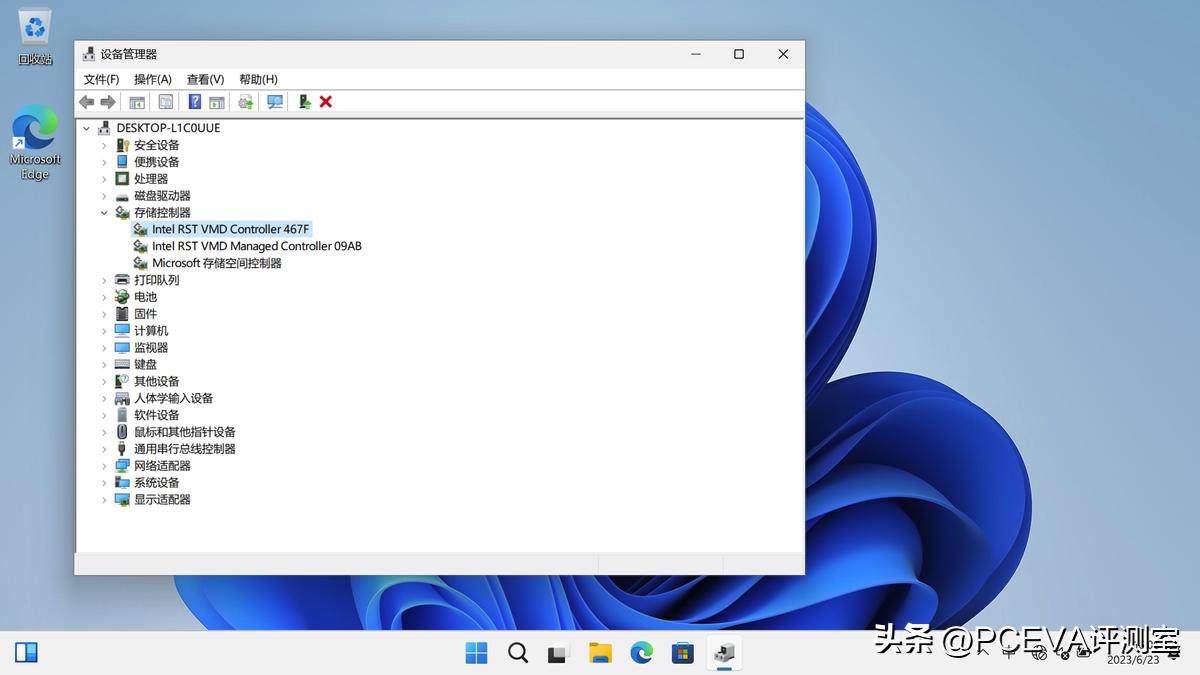Click the 网络适配器 network icon
The height and width of the screenshot is (675, 1200).
pyautogui.click(x=122, y=466)
